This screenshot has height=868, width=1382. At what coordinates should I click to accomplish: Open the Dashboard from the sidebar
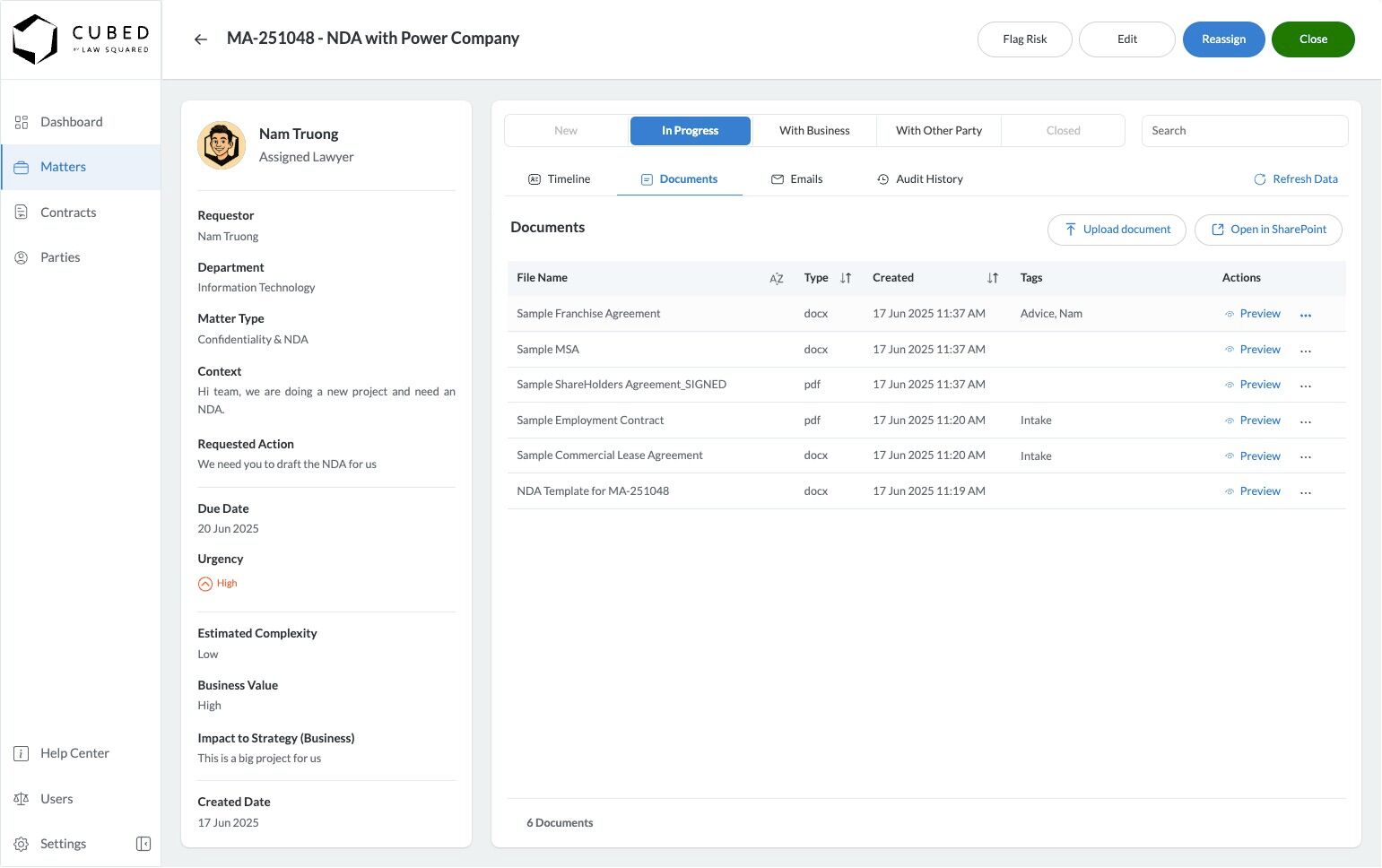point(71,122)
